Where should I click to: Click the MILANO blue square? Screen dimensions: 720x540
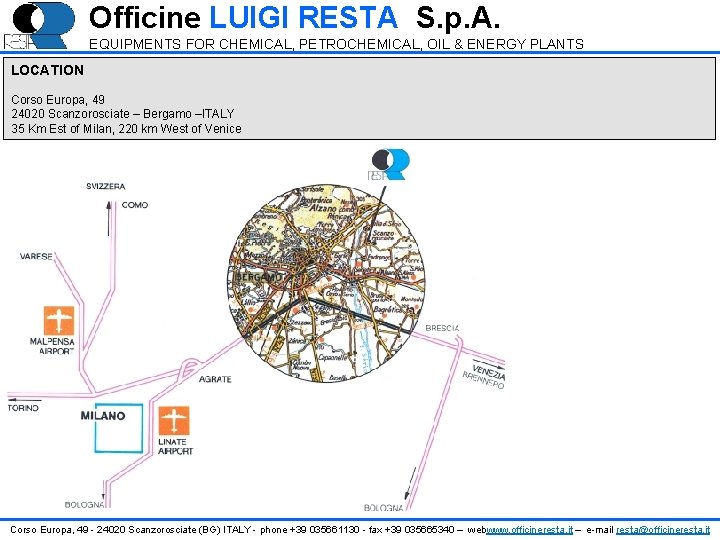[x=119, y=428]
